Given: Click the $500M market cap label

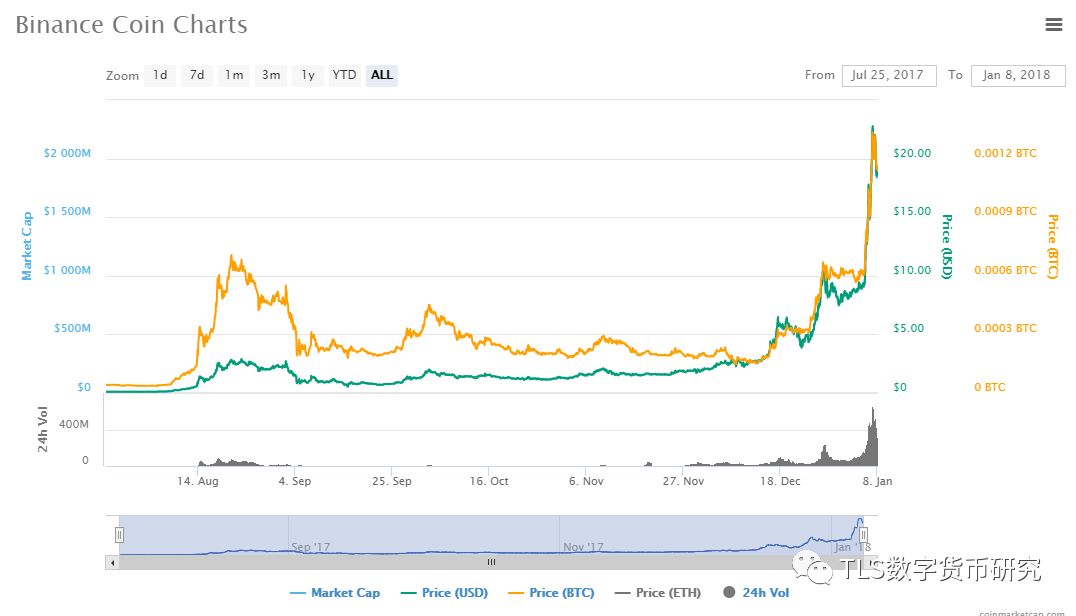Looking at the screenshot, I should point(72,329).
